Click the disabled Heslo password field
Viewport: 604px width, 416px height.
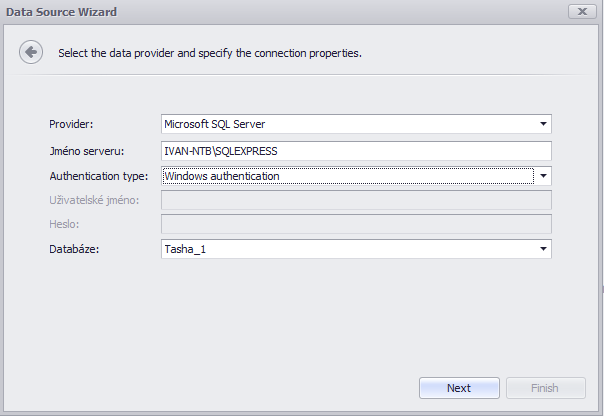356,224
